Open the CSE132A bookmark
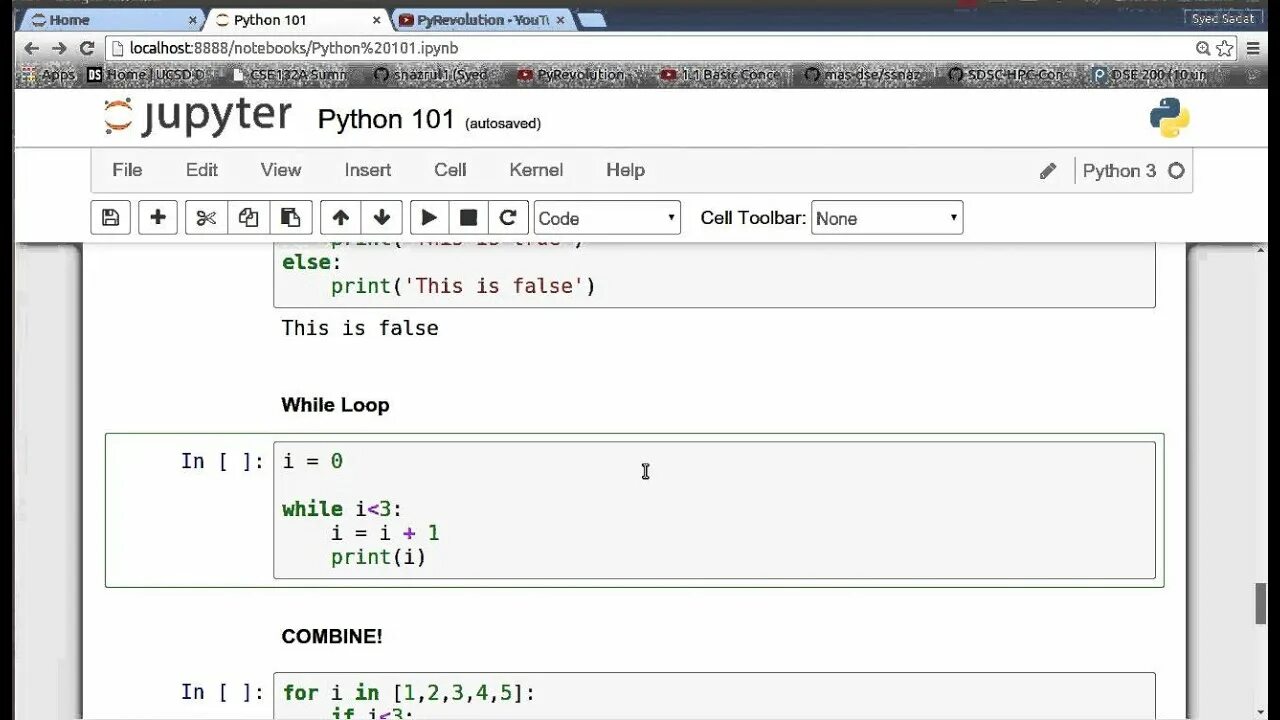The height and width of the screenshot is (720, 1280). tap(289, 75)
